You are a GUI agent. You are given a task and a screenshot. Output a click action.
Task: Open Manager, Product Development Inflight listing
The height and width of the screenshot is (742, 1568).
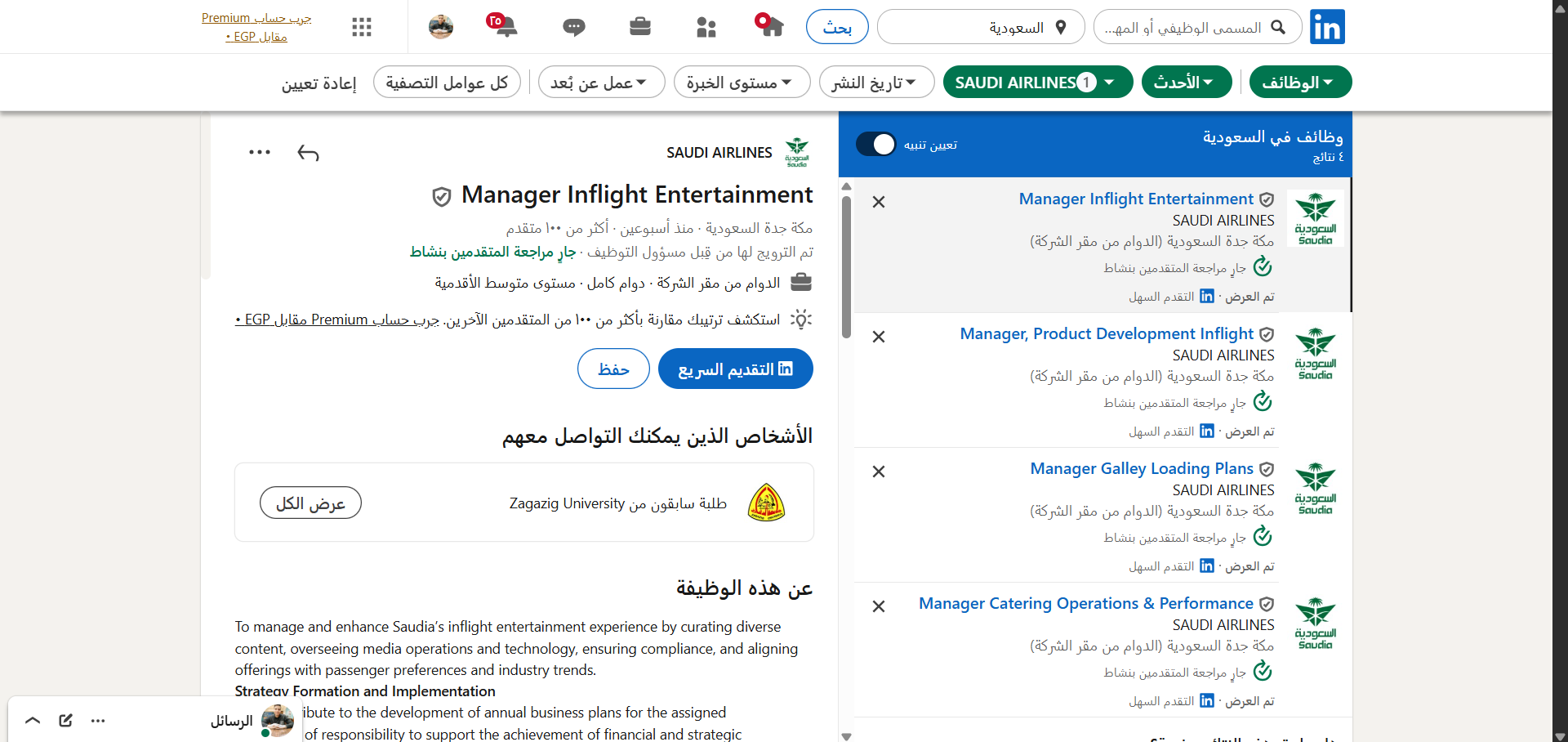pyautogui.click(x=1107, y=333)
